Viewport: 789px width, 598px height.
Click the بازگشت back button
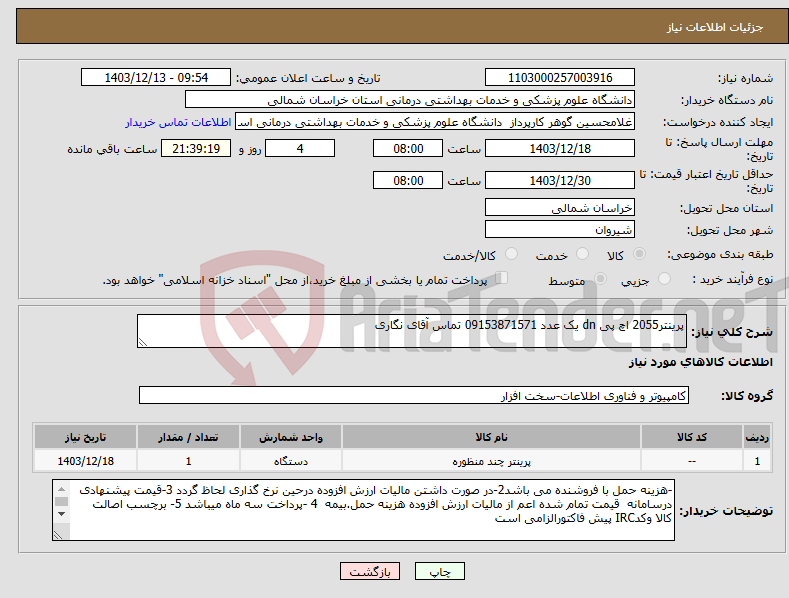(x=370, y=571)
